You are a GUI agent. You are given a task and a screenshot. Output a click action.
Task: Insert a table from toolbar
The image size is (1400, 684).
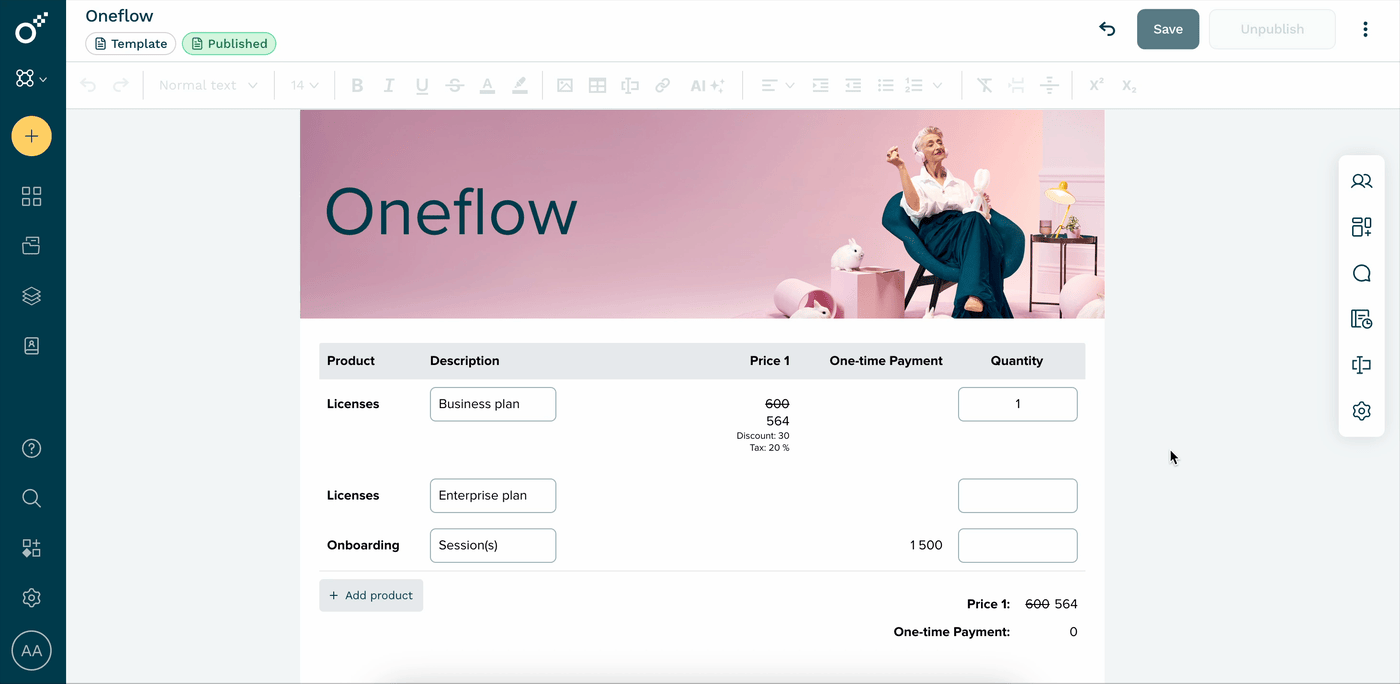coord(597,85)
